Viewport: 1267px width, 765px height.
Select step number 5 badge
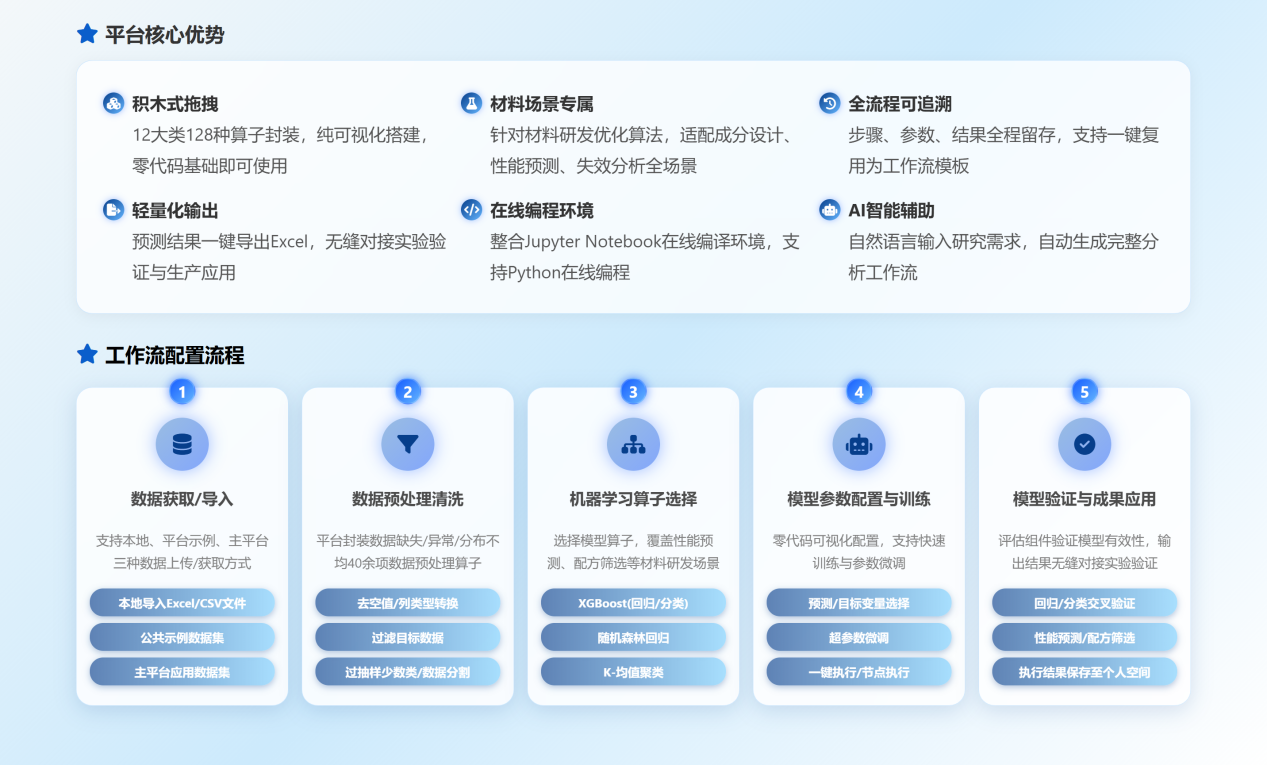point(1084,391)
